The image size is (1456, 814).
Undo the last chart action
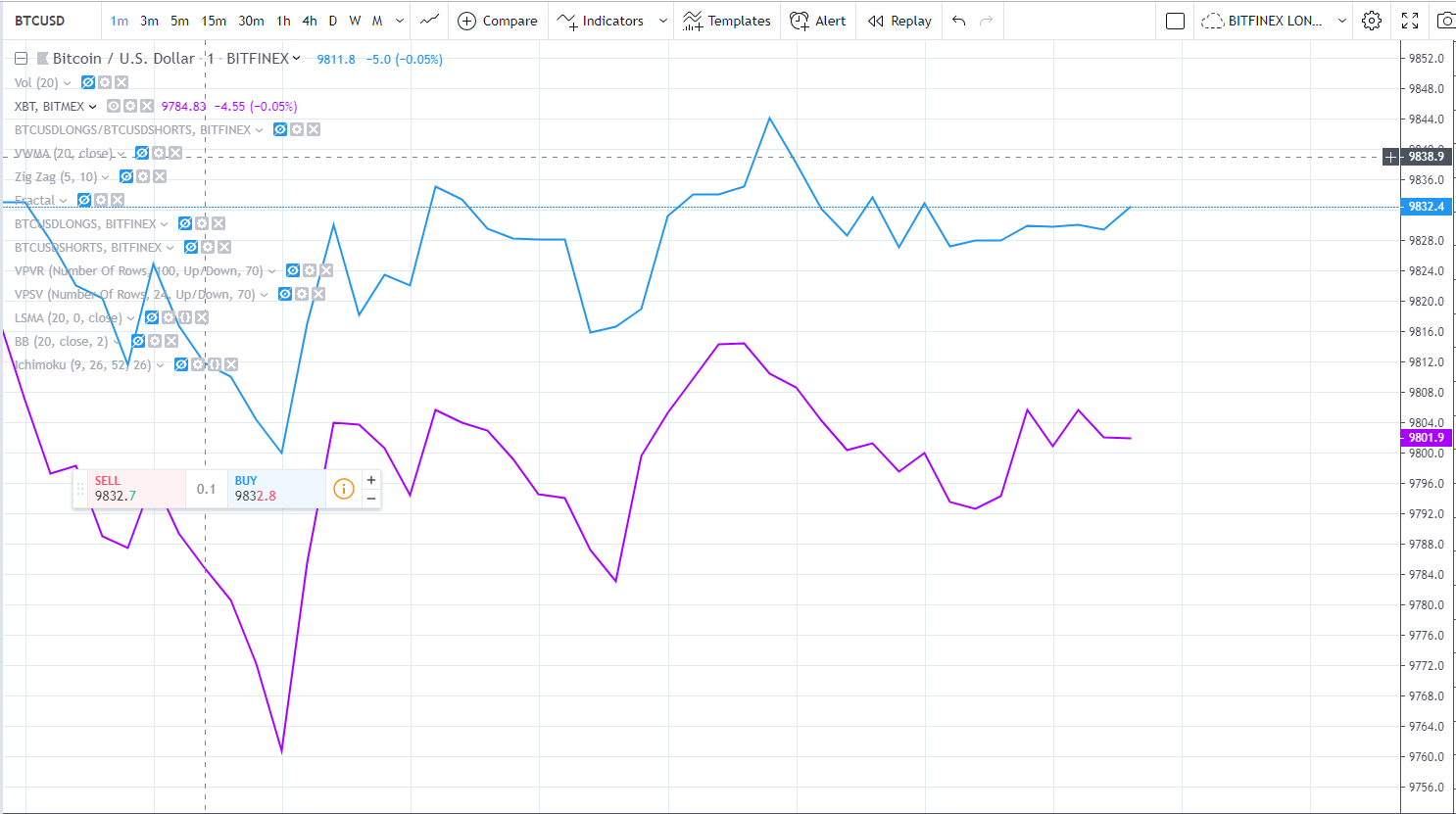[x=959, y=21]
